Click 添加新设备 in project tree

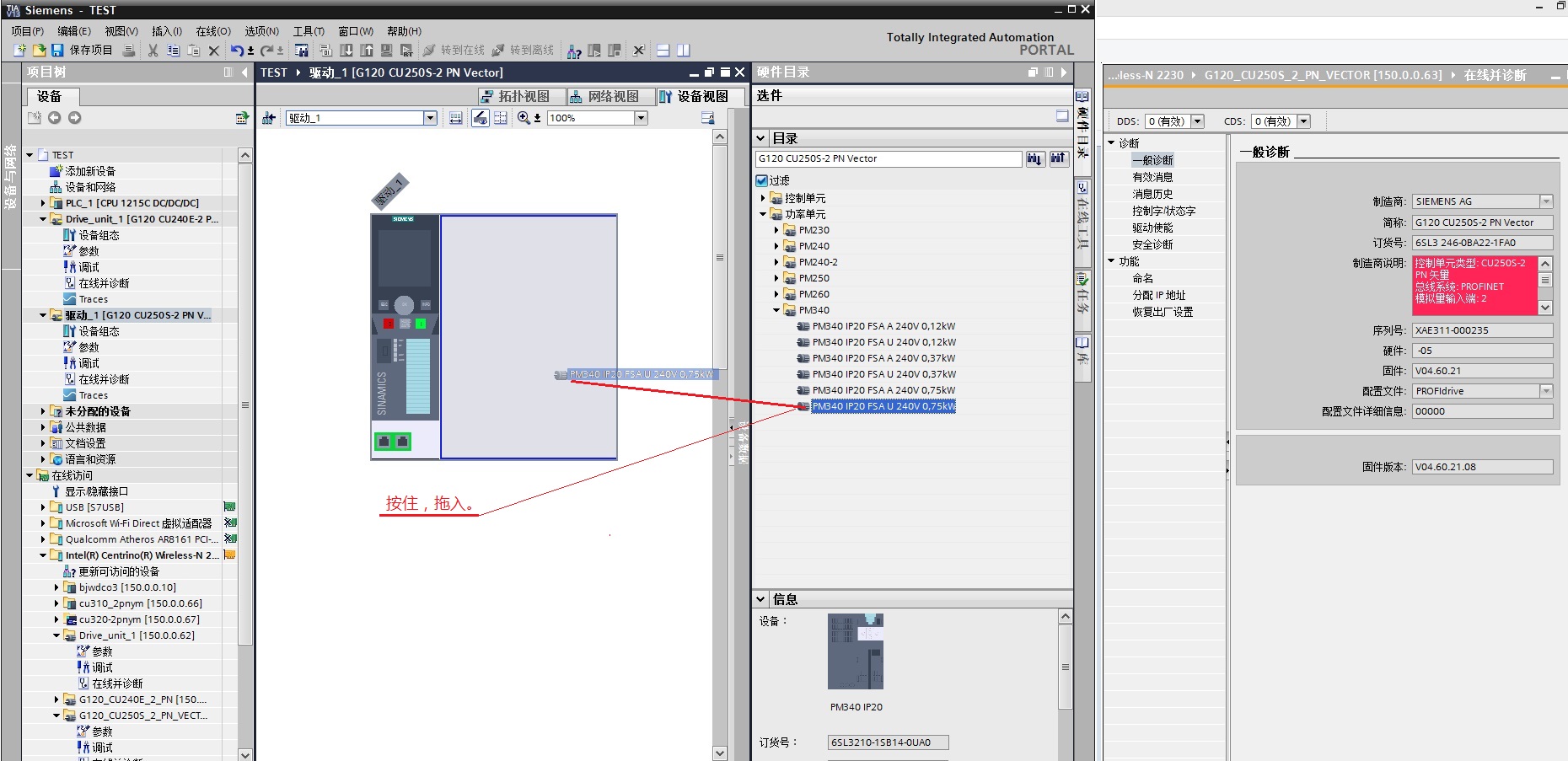coord(90,171)
